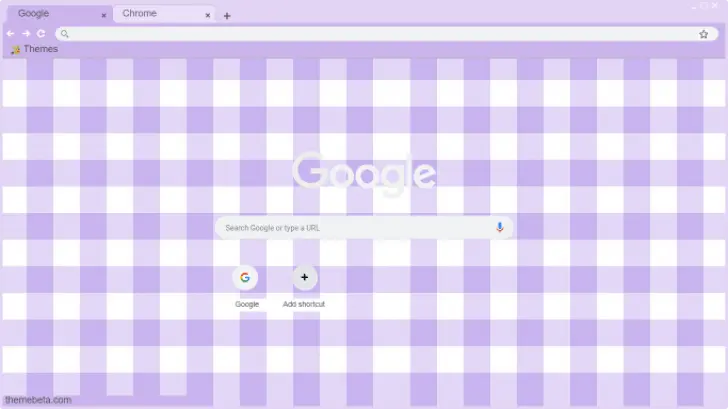728x409 pixels.
Task: Reload the current page
Action: click(41, 33)
